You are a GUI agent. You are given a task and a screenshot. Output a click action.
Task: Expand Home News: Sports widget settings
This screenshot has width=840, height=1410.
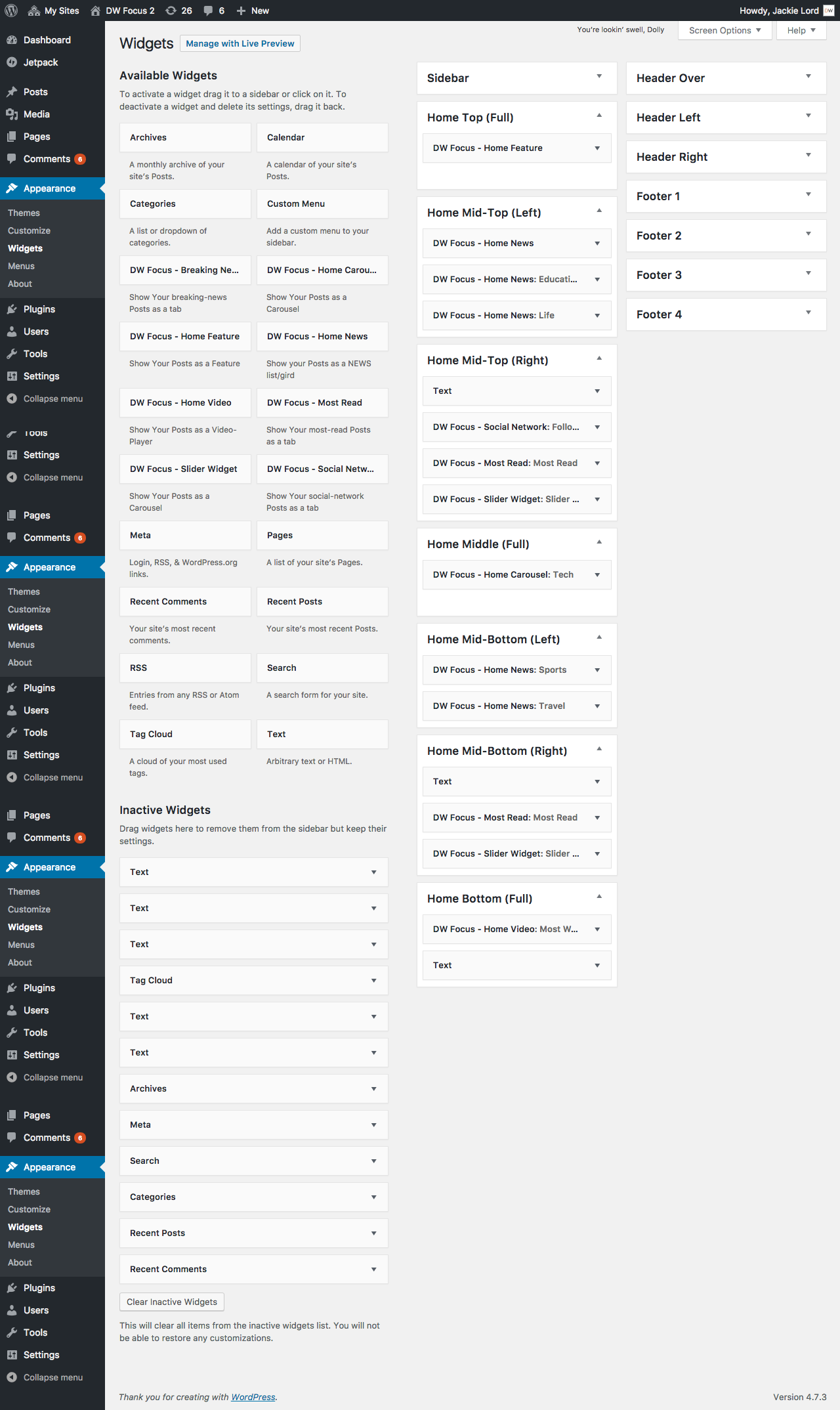pyautogui.click(x=597, y=670)
